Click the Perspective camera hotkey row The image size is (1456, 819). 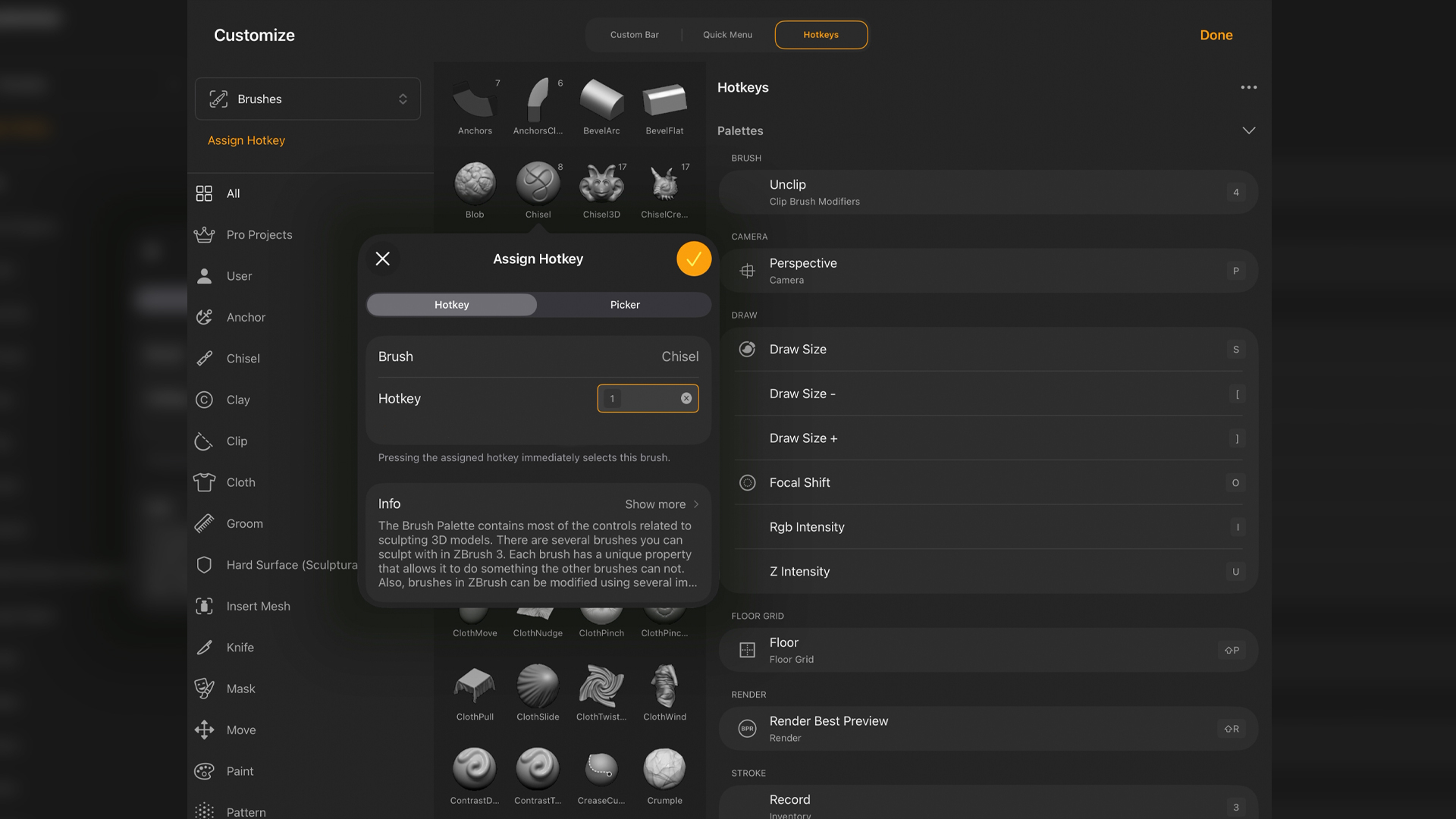click(x=987, y=271)
